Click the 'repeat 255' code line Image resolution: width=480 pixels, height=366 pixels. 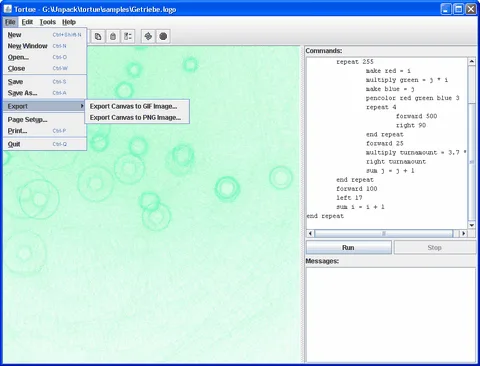(x=355, y=62)
